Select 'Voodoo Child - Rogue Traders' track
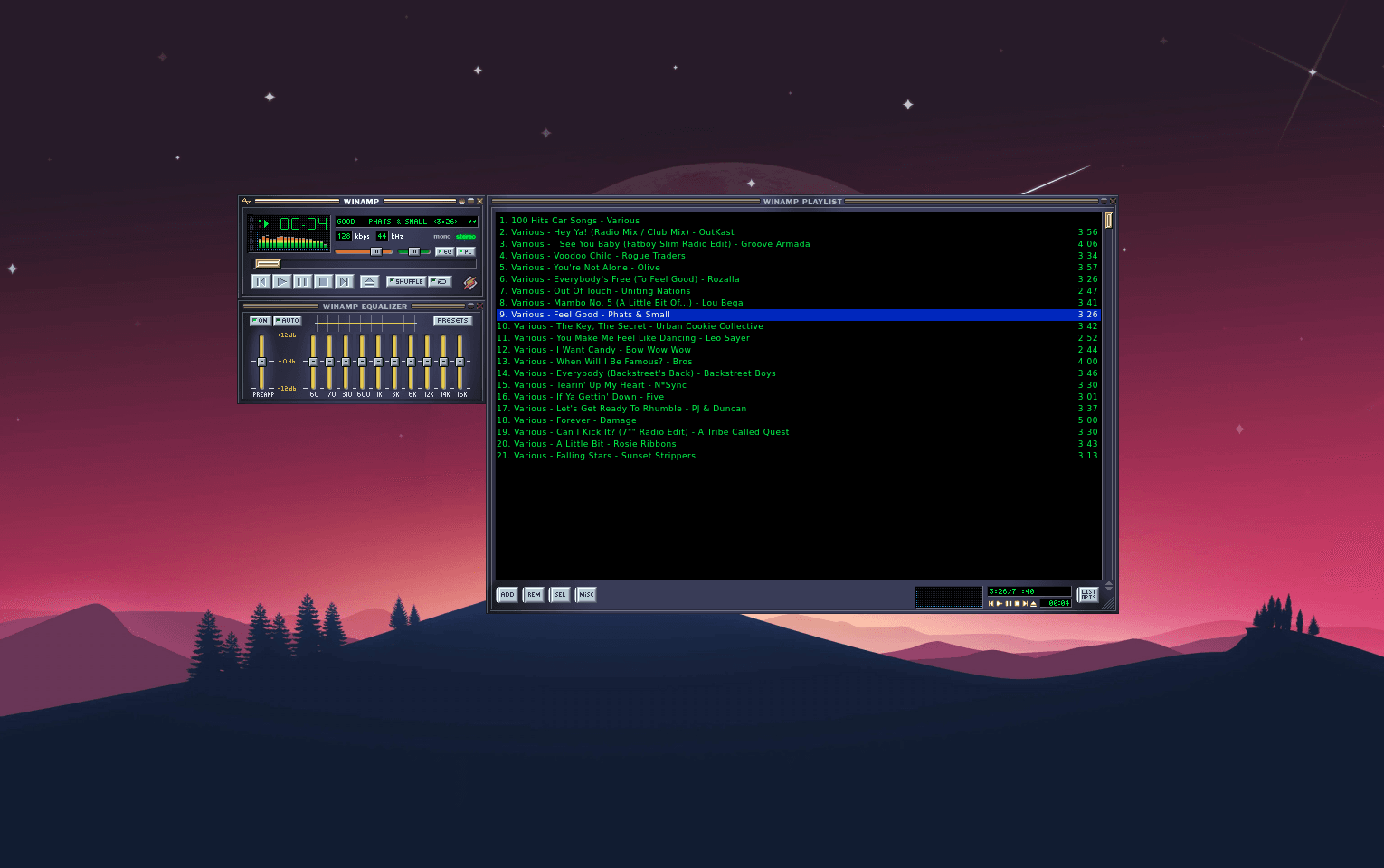The height and width of the screenshot is (868, 1384). (798, 256)
